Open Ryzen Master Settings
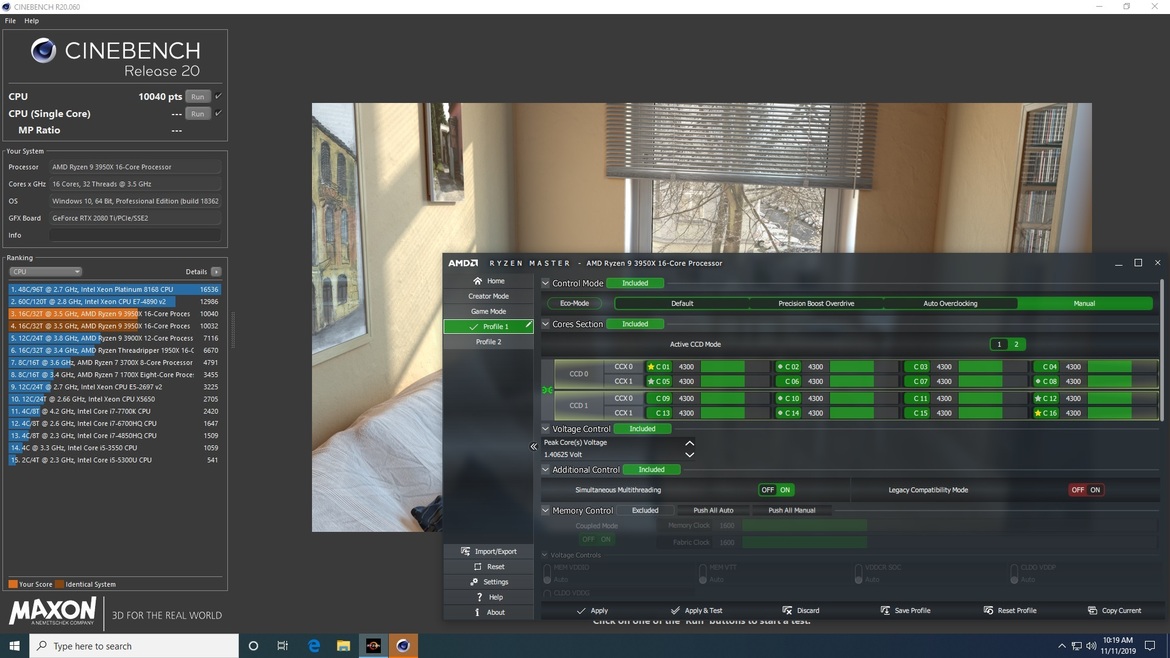Image resolution: width=1170 pixels, height=658 pixels. (x=489, y=582)
